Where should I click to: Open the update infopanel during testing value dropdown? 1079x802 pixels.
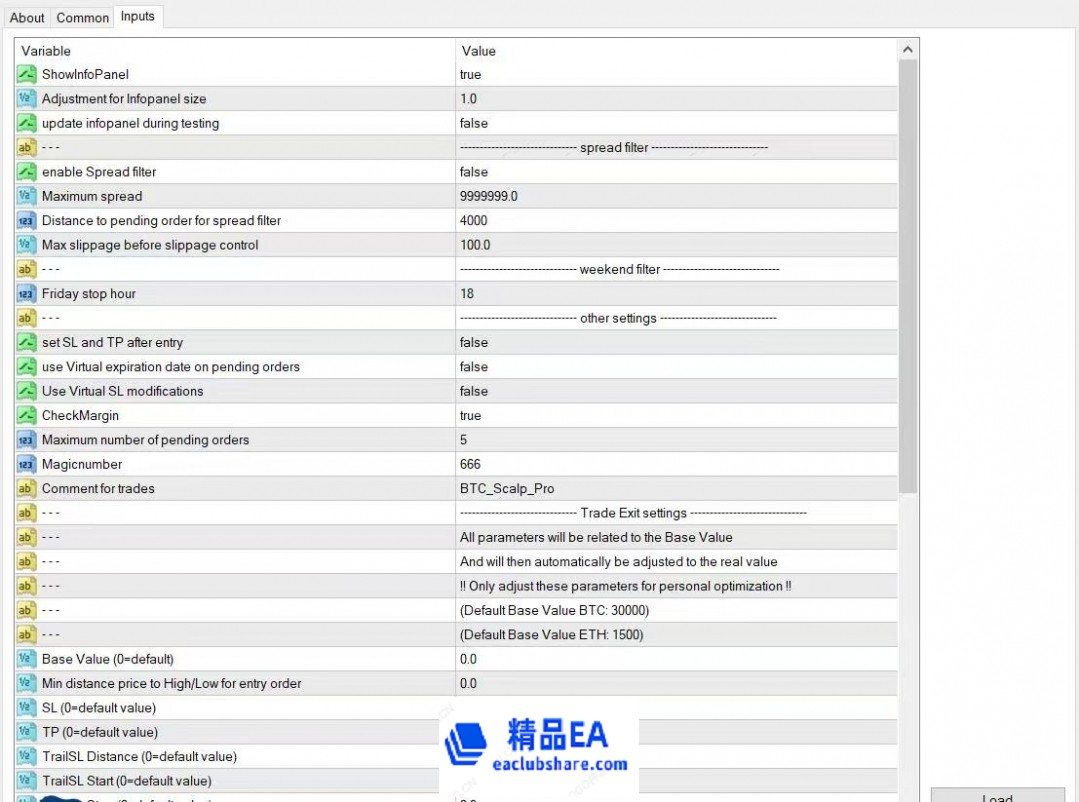[675, 123]
